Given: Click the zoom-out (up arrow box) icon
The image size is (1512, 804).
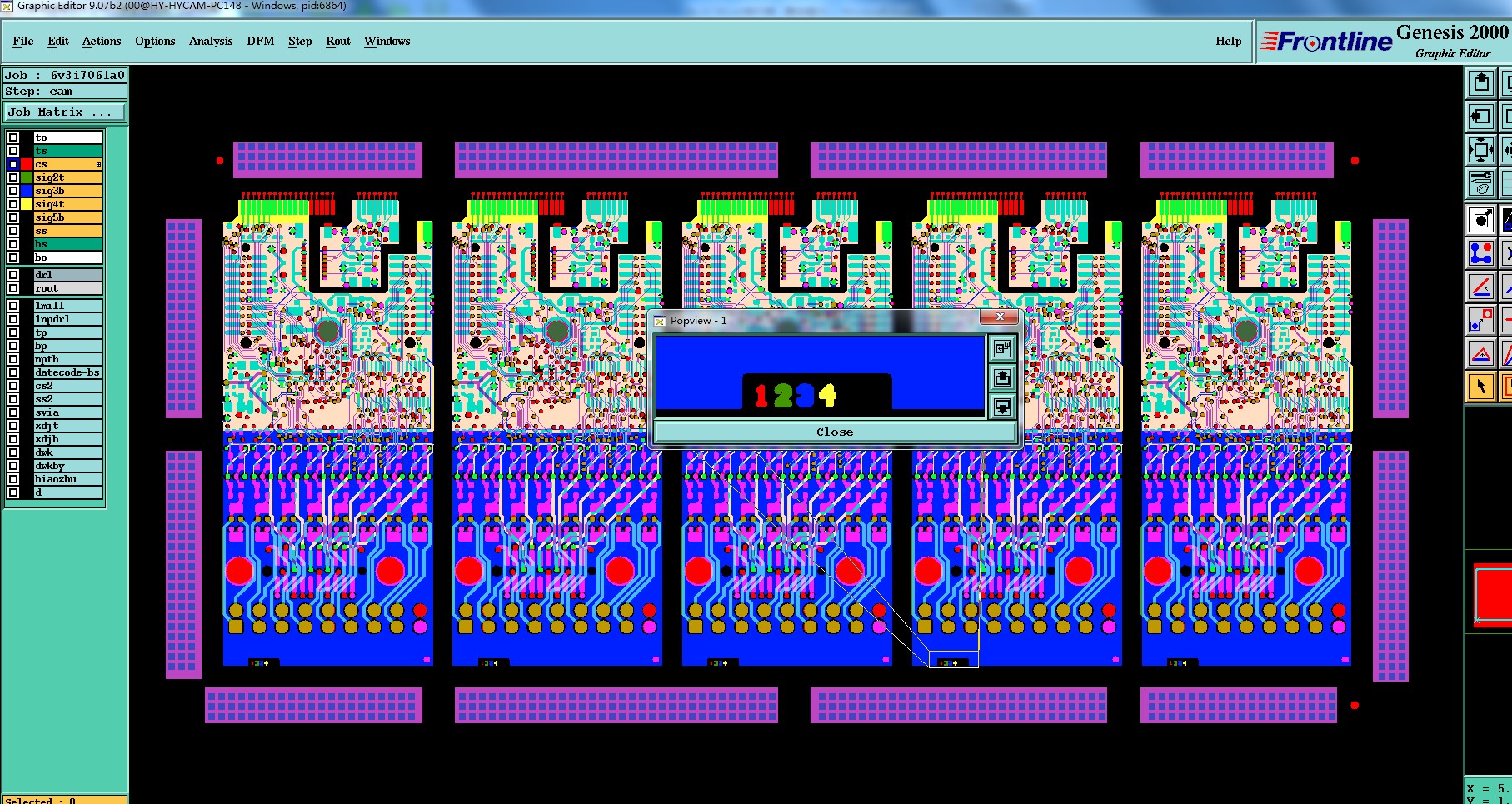Looking at the screenshot, I should (1481, 82).
